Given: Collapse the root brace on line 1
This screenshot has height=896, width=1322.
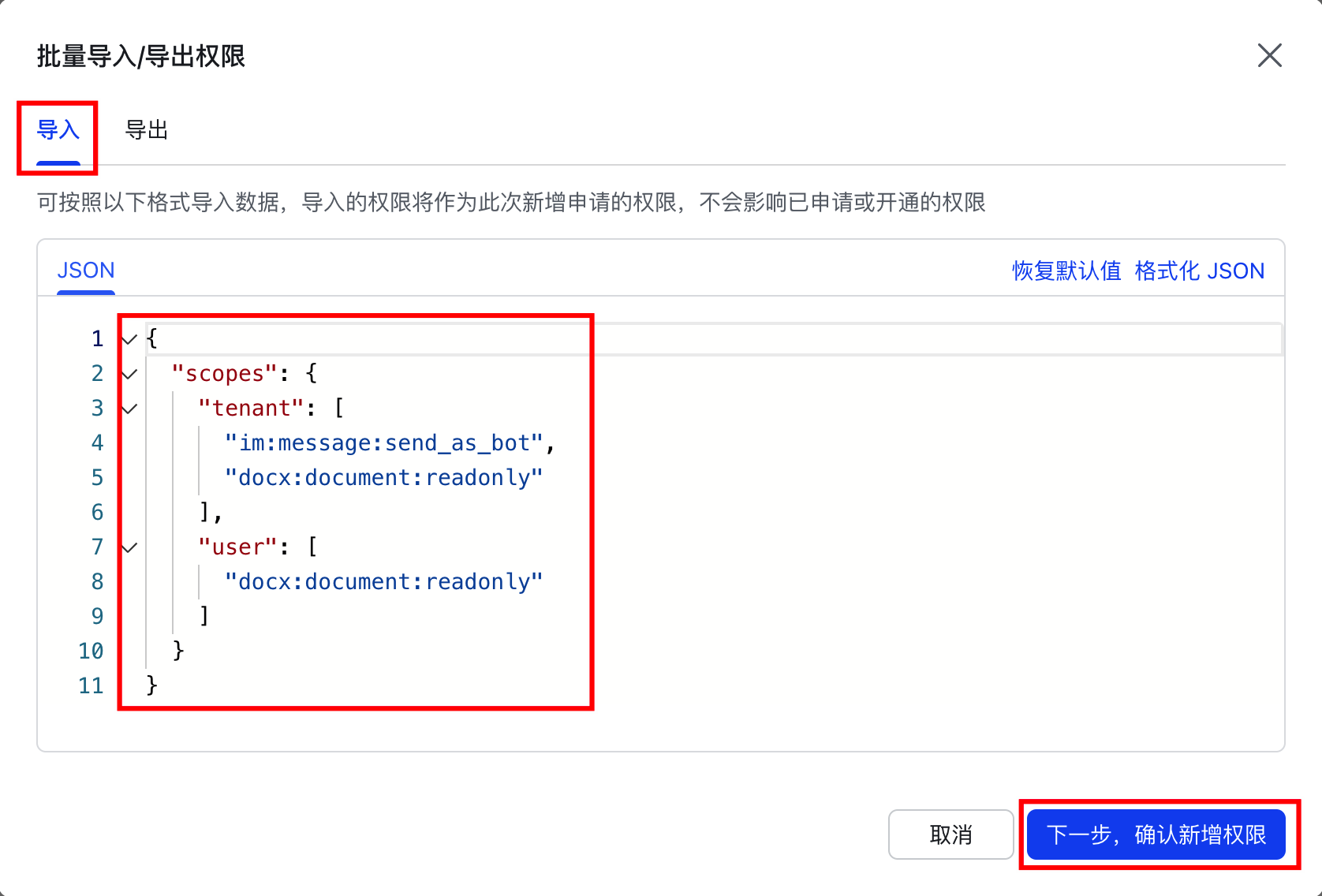Looking at the screenshot, I should [x=129, y=339].
